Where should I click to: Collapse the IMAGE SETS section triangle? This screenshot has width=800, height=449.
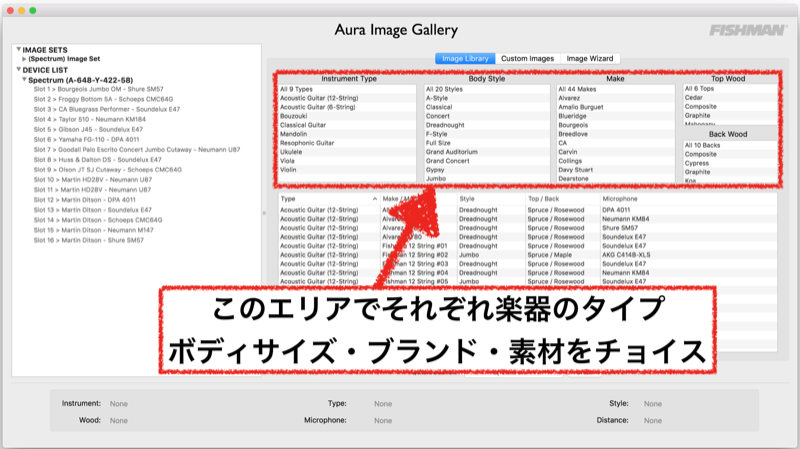coord(18,49)
